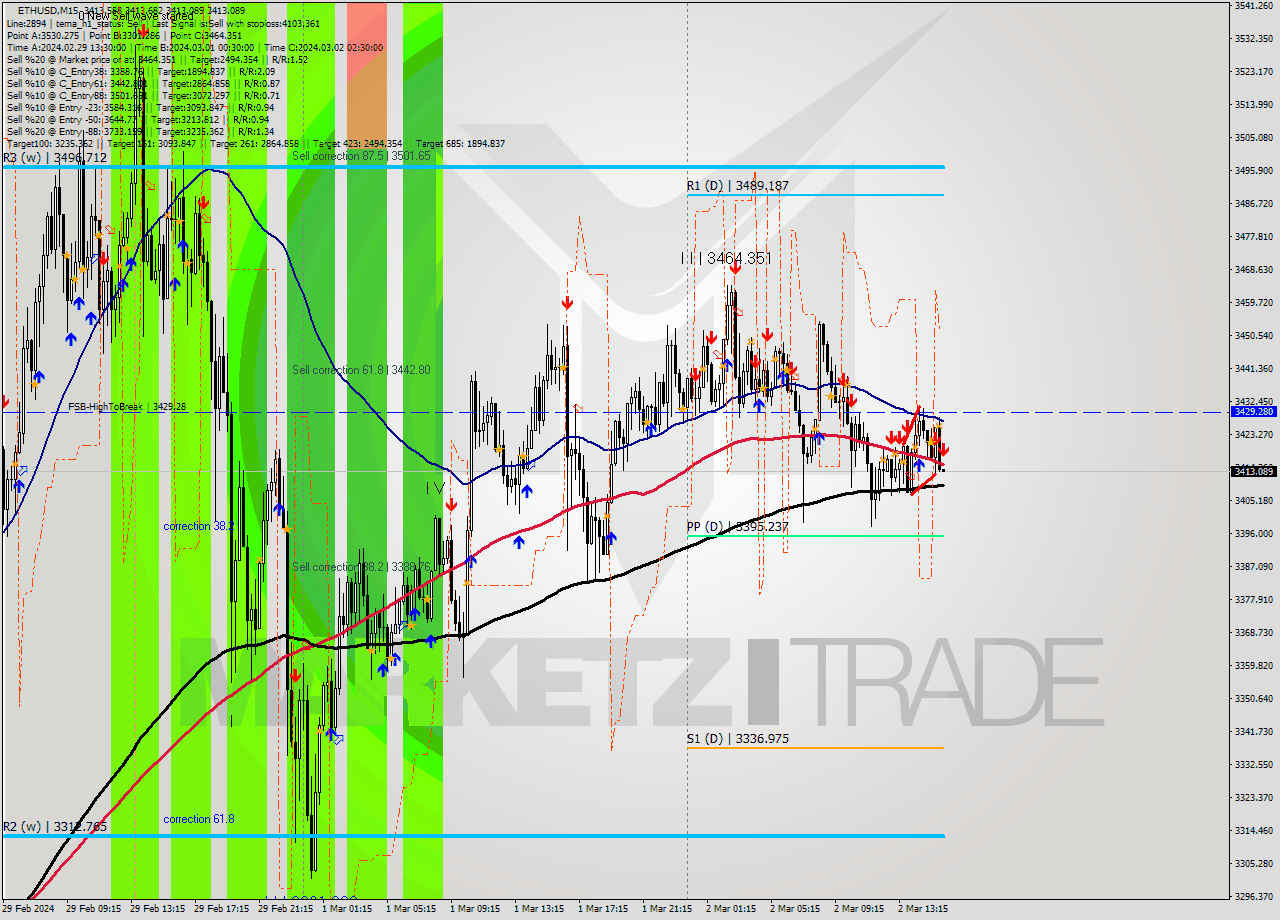Click 'Sell correction 61.8 | 3442.80' label
This screenshot has width=1280, height=920.
pyautogui.click(x=361, y=370)
